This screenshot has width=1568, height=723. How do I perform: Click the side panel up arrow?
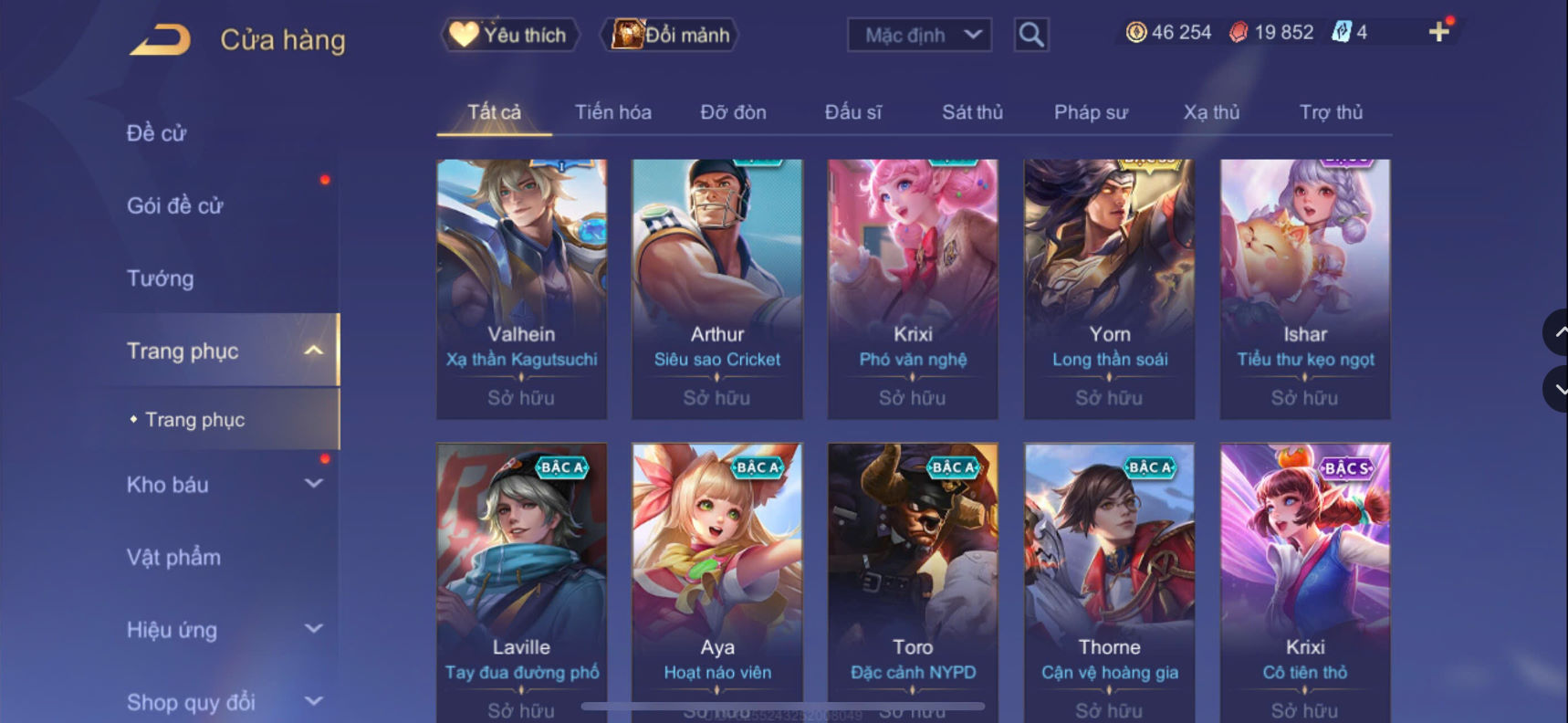(x=1557, y=332)
